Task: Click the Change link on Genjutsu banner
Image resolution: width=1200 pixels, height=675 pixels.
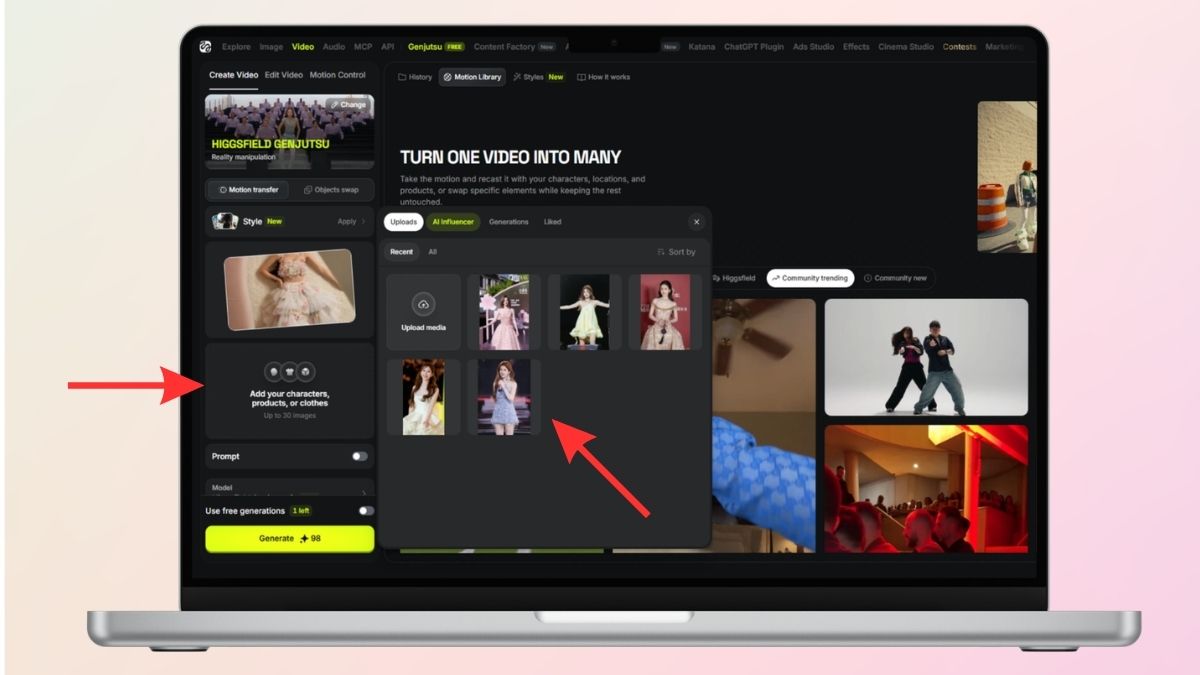Action: (347, 104)
